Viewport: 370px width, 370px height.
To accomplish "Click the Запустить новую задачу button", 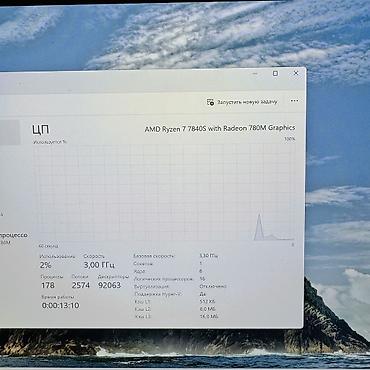I will click(242, 102).
